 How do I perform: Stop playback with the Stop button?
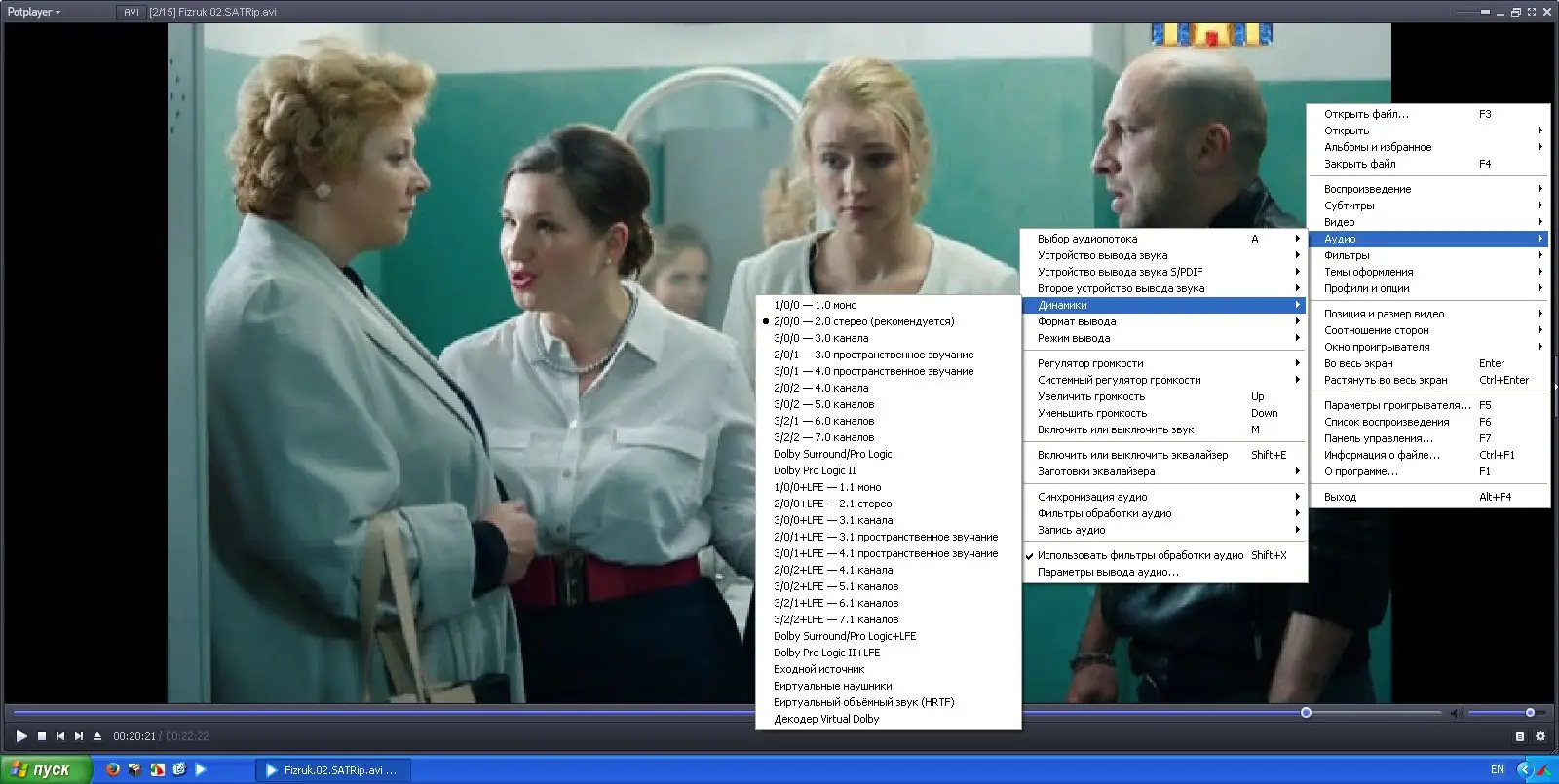coord(42,736)
